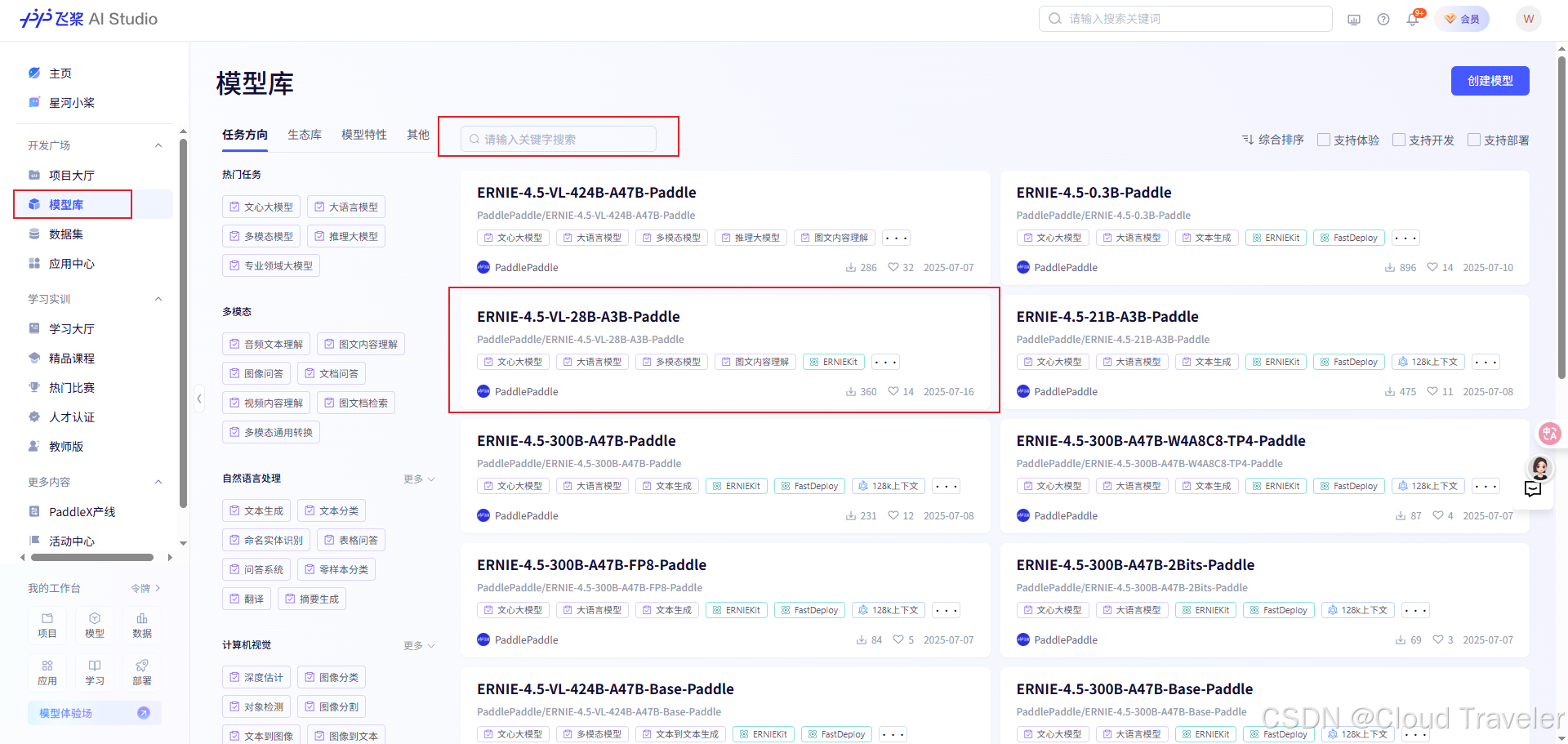Select the 深度估计 filter tag

tap(256, 678)
